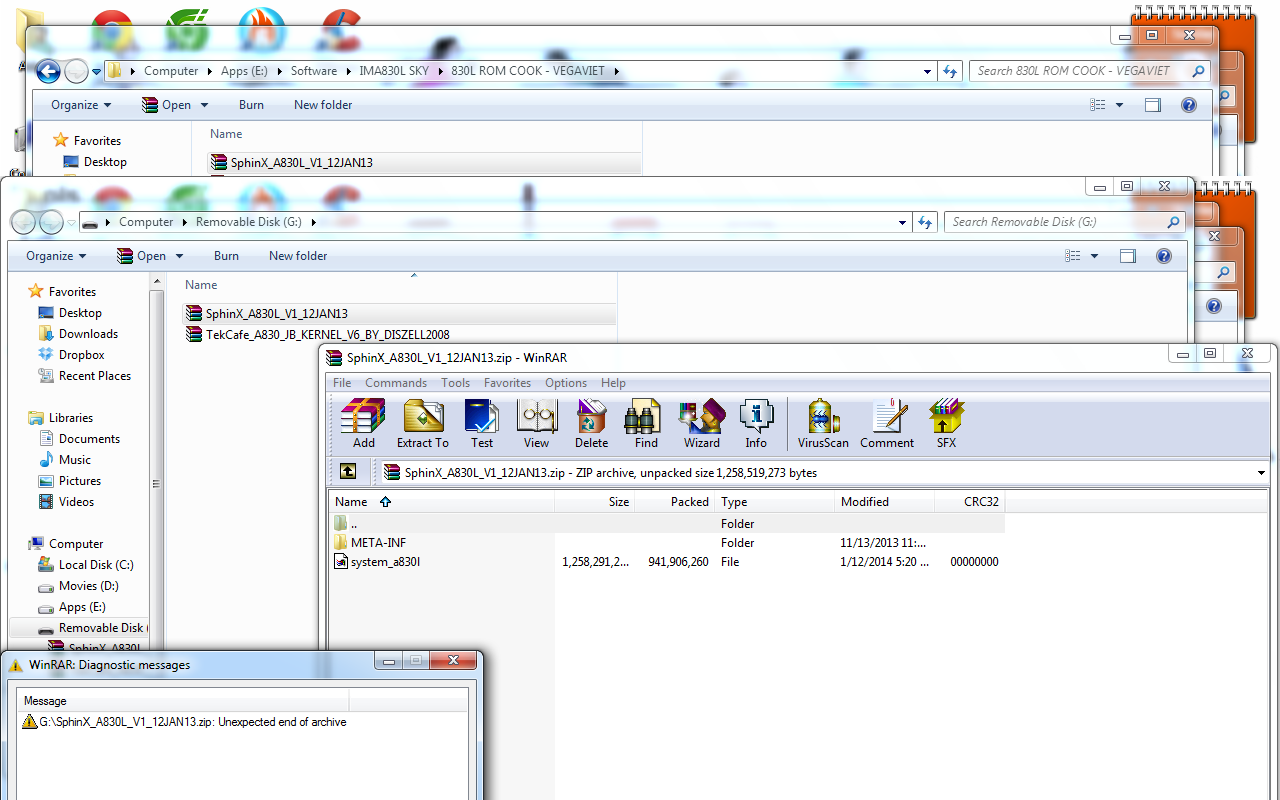The height and width of the screenshot is (800, 1280).
Task: Select Pictures under Libraries
Action: tap(80, 481)
